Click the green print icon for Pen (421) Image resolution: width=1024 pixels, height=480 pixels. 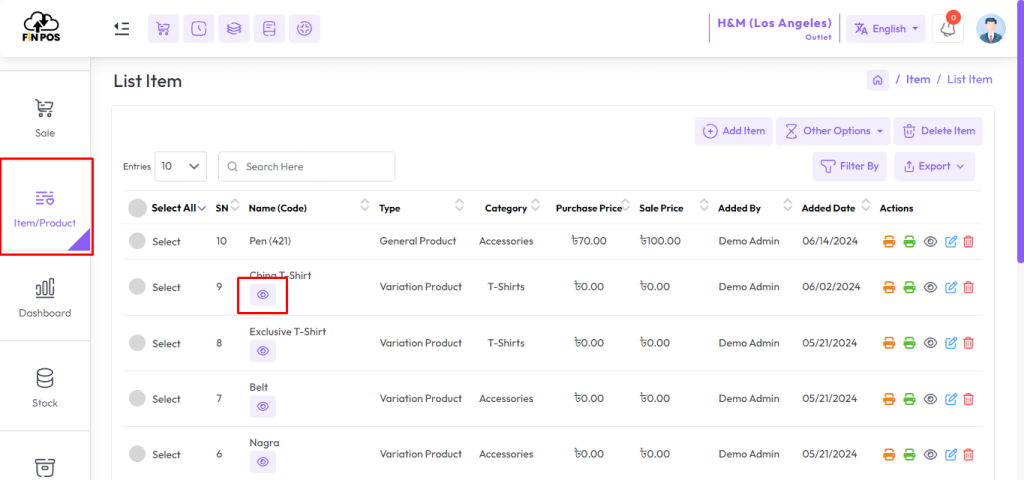coord(909,242)
